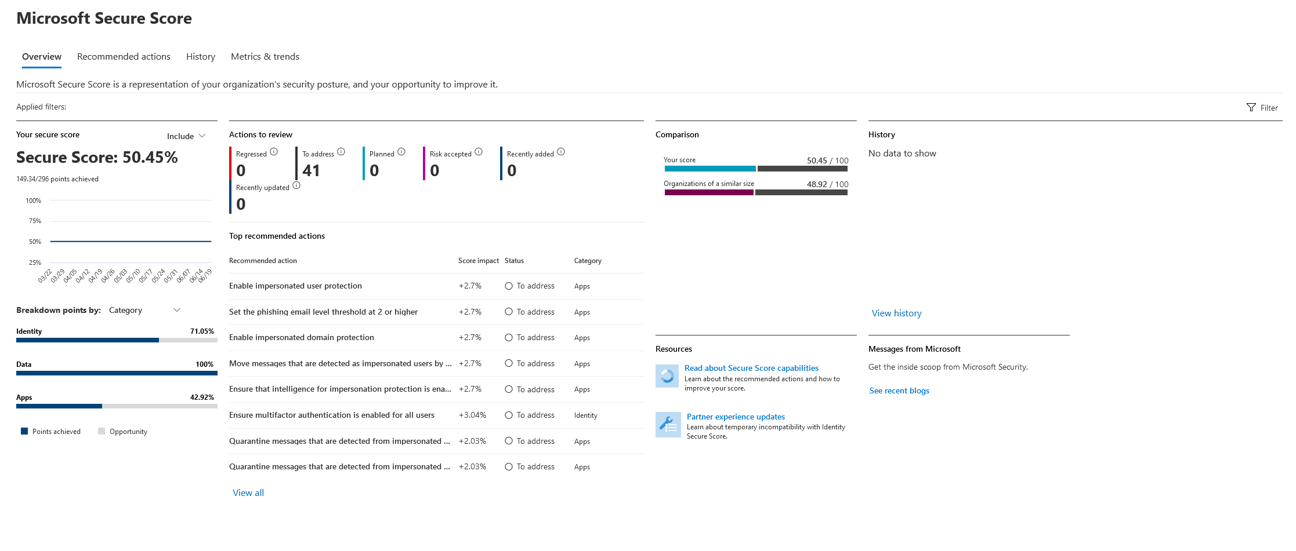Select status circle for Enable impersonated user protection
Image resolution: width=1296 pixels, height=551 pixels.
(x=509, y=286)
